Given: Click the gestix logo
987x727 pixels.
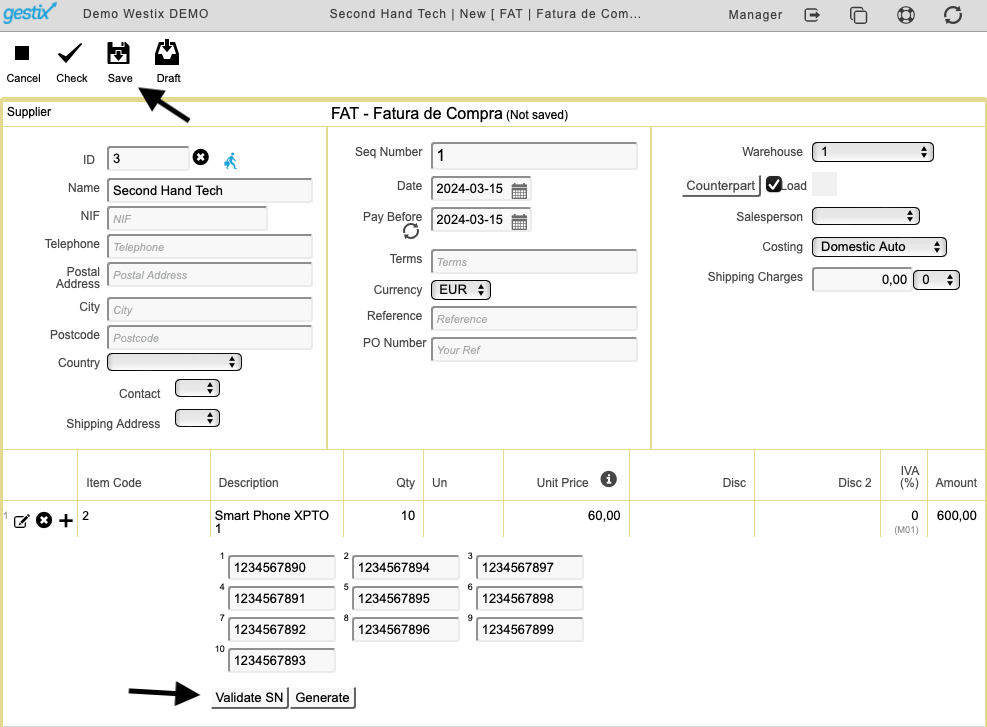Looking at the screenshot, I should [x=30, y=13].
